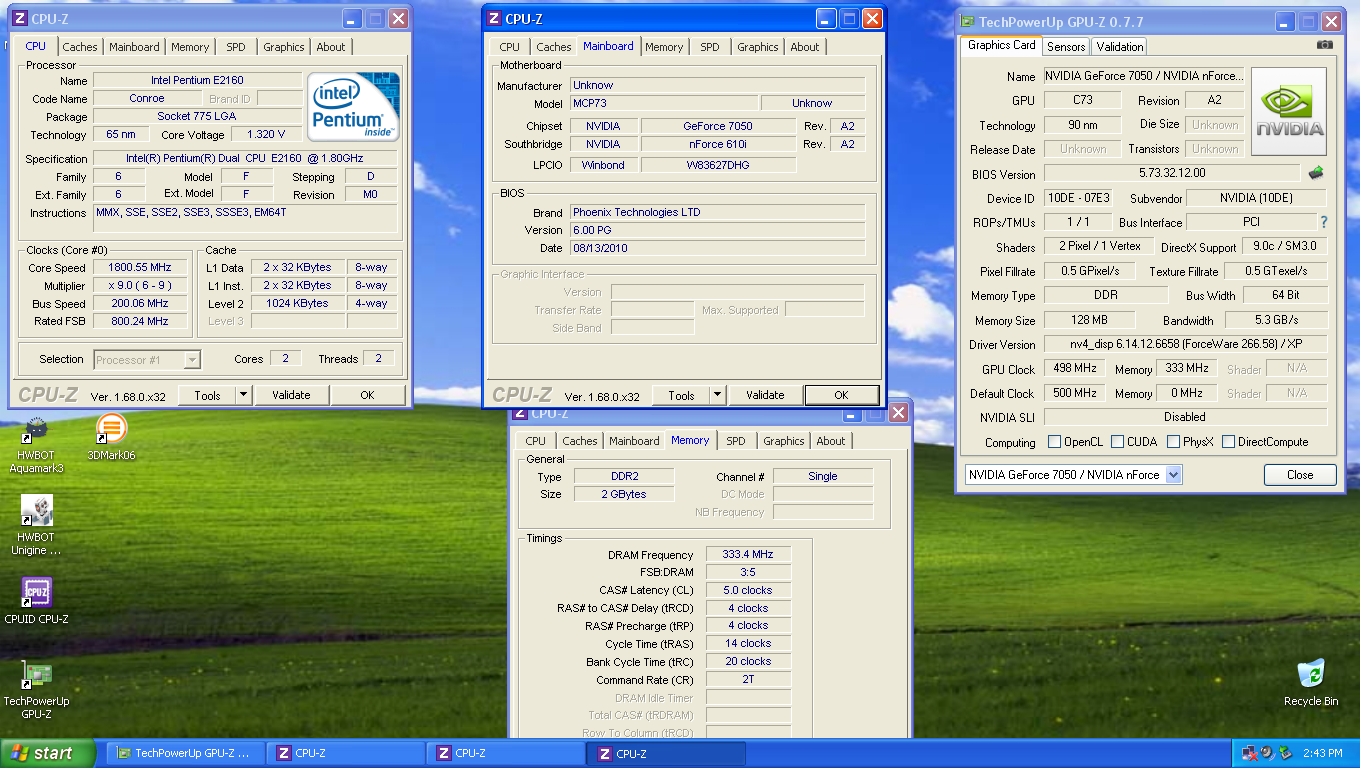The height and width of the screenshot is (768, 1360).
Task: Open the Windows XP Start menu
Action: 48,753
